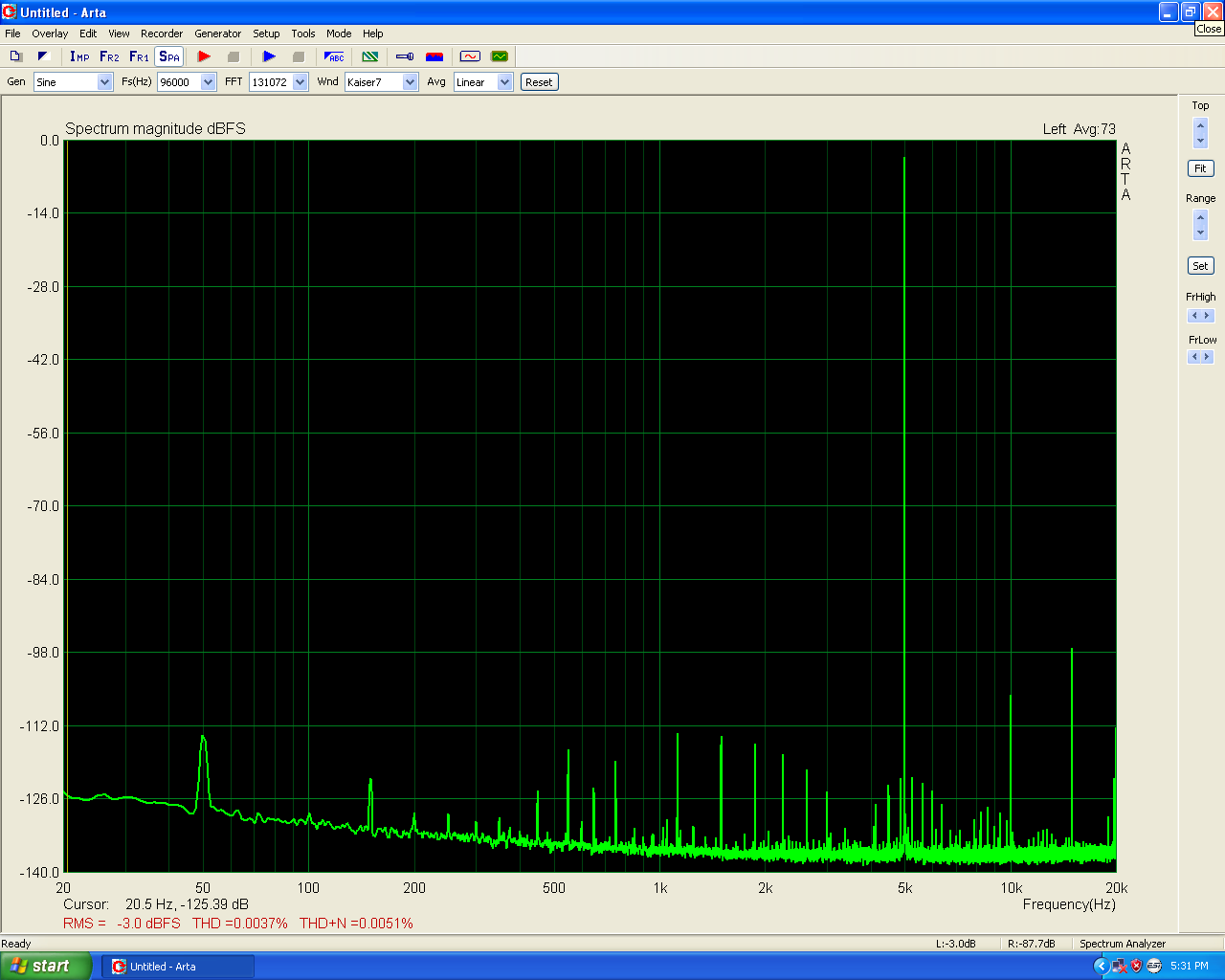Open the Overlay menu
Image resolution: width=1225 pixels, height=980 pixels.
pos(50,33)
